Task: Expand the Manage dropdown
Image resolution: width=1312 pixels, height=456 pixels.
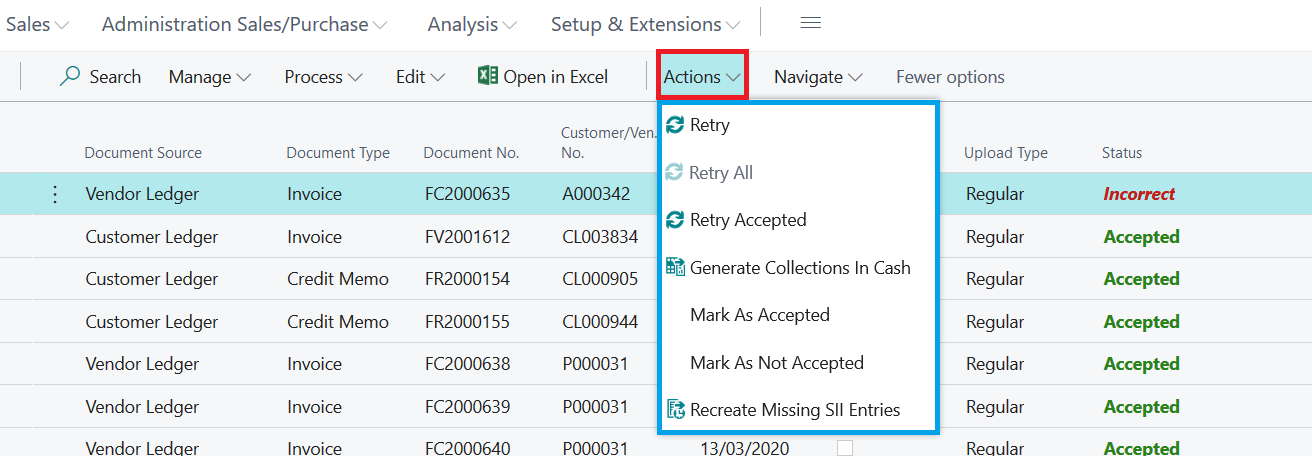Action: (x=209, y=77)
